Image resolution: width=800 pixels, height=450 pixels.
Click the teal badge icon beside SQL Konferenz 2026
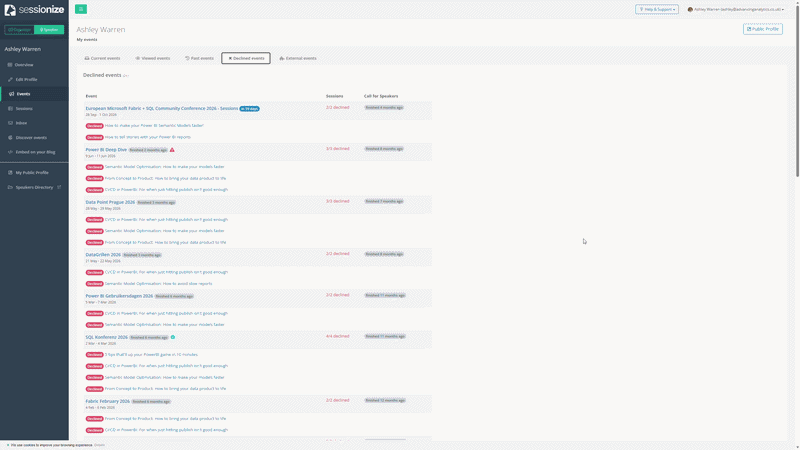(x=173, y=337)
